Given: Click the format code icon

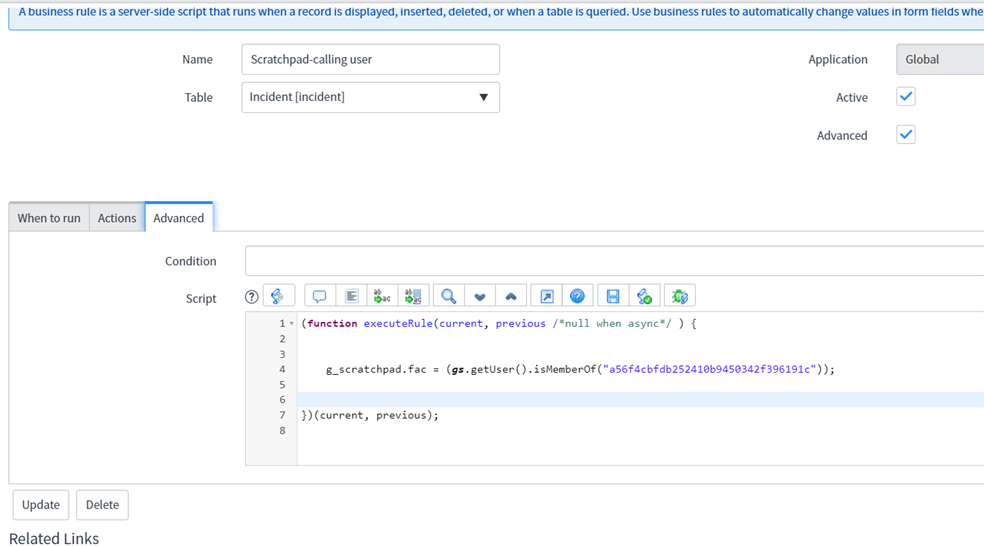Looking at the screenshot, I should tap(351, 296).
